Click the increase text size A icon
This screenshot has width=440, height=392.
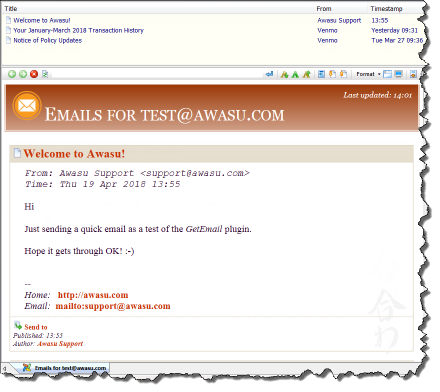coord(307,74)
